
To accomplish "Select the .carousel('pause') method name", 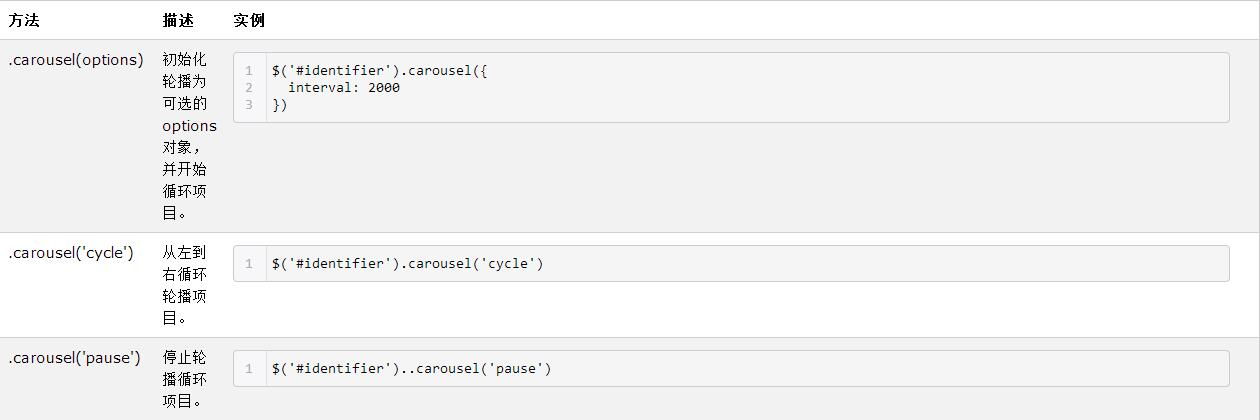I will click(x=75, y=358).
